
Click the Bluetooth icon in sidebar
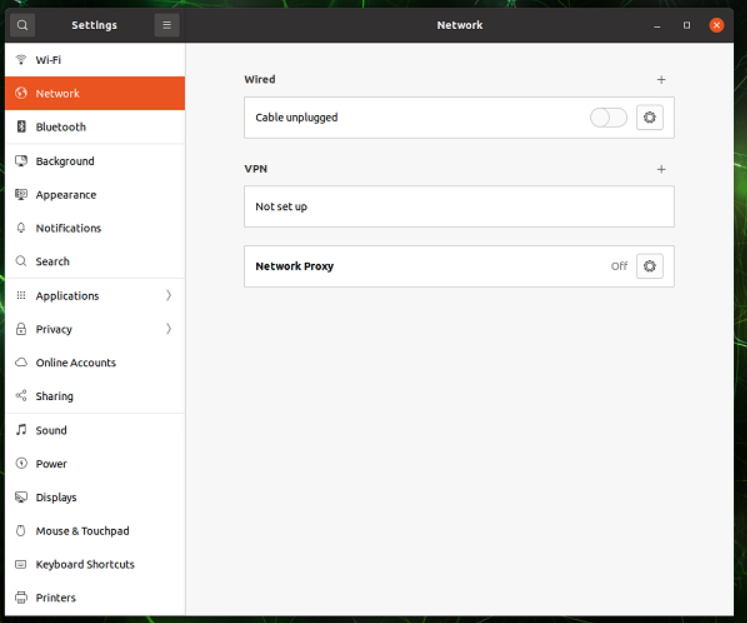click(21, 126)
